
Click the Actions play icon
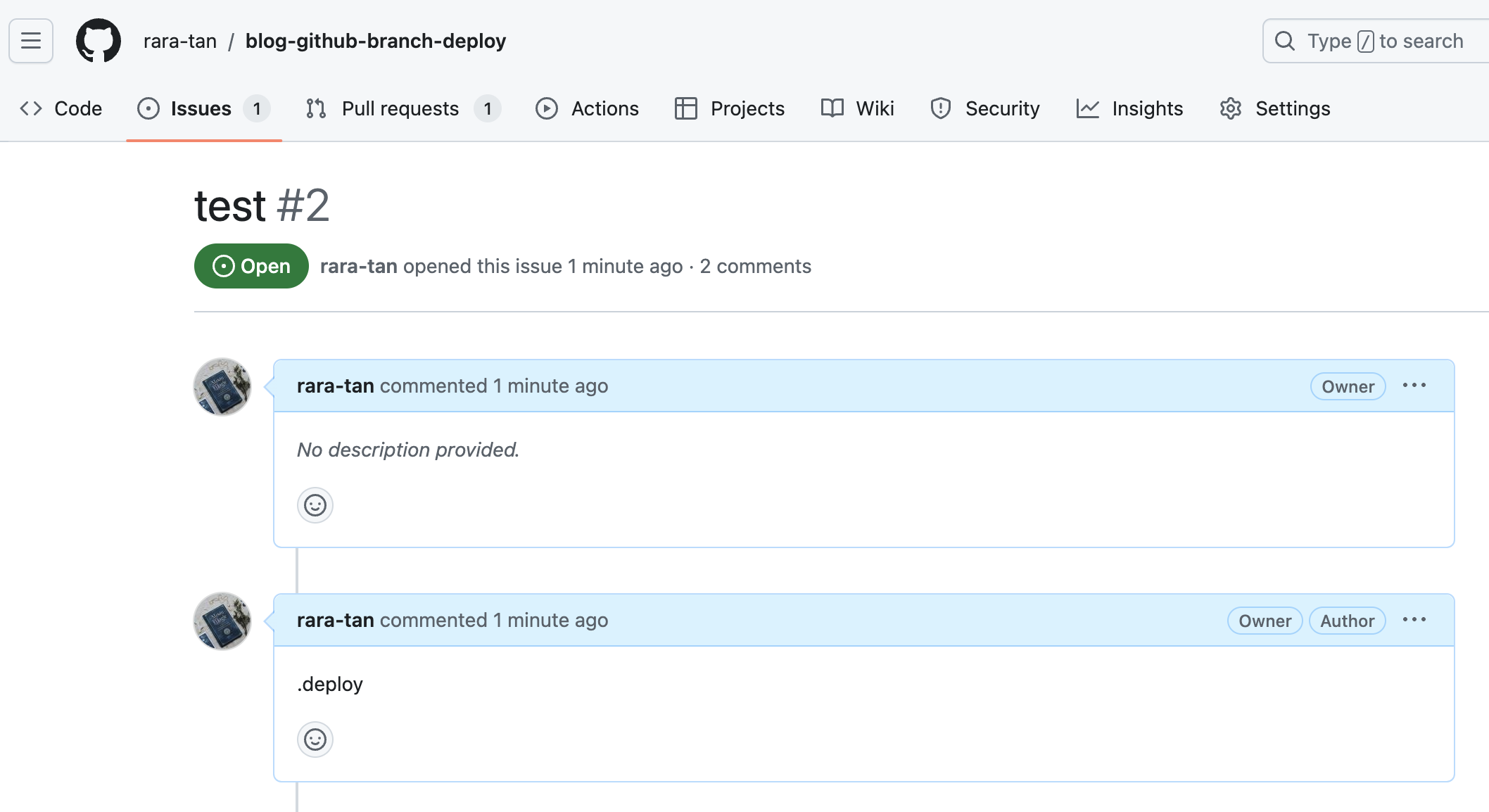[x=547, y=108]
